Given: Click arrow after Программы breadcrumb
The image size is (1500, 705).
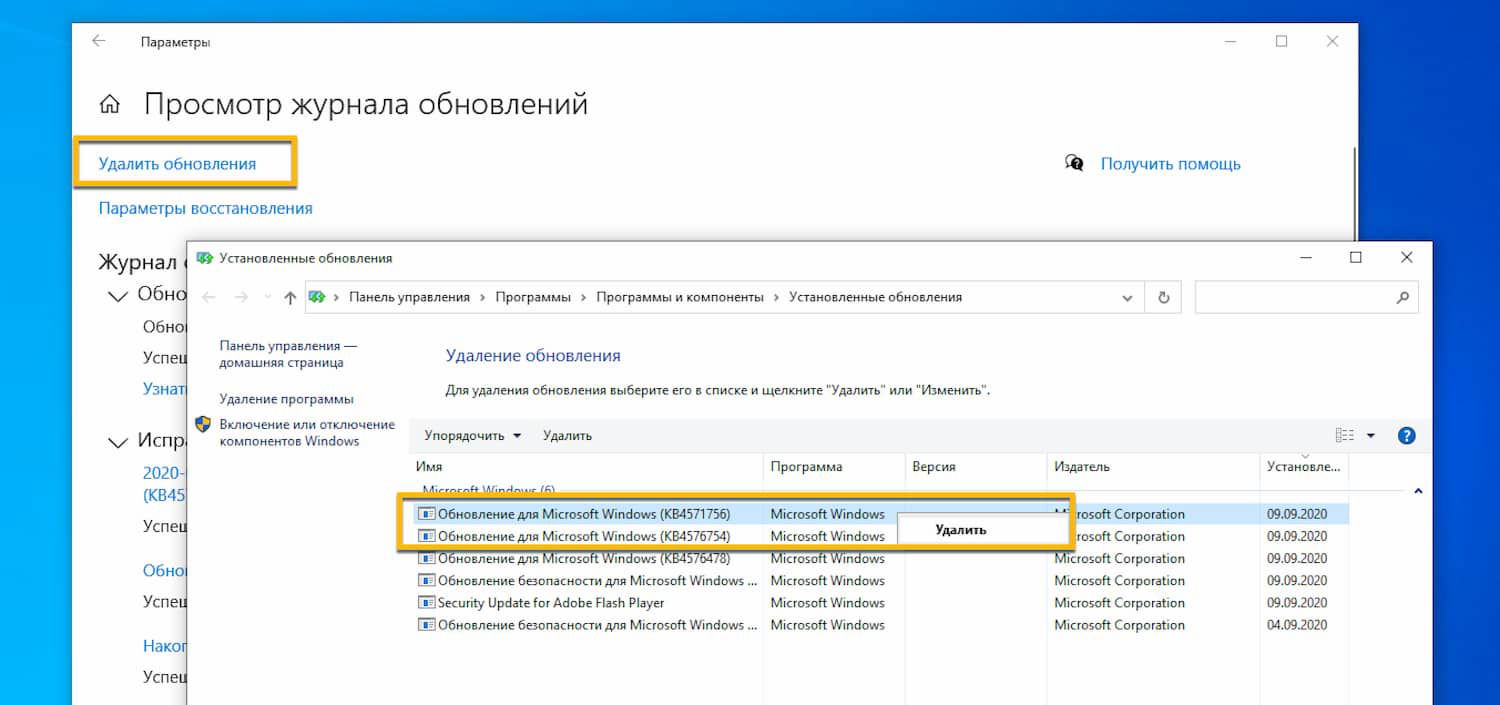Looking at the screenshot, I should 584,297.
